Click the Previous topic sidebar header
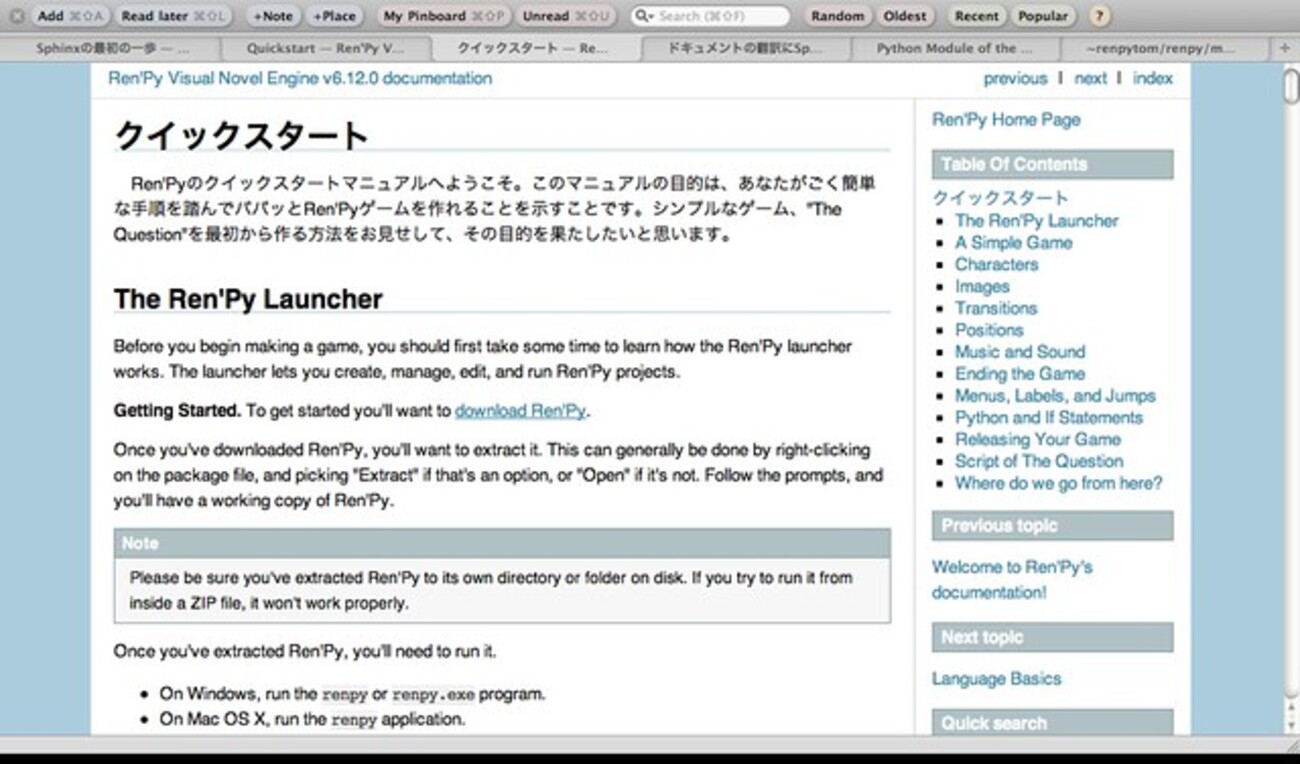Viewport: 1300px width, 764px height. [1053, 526]
